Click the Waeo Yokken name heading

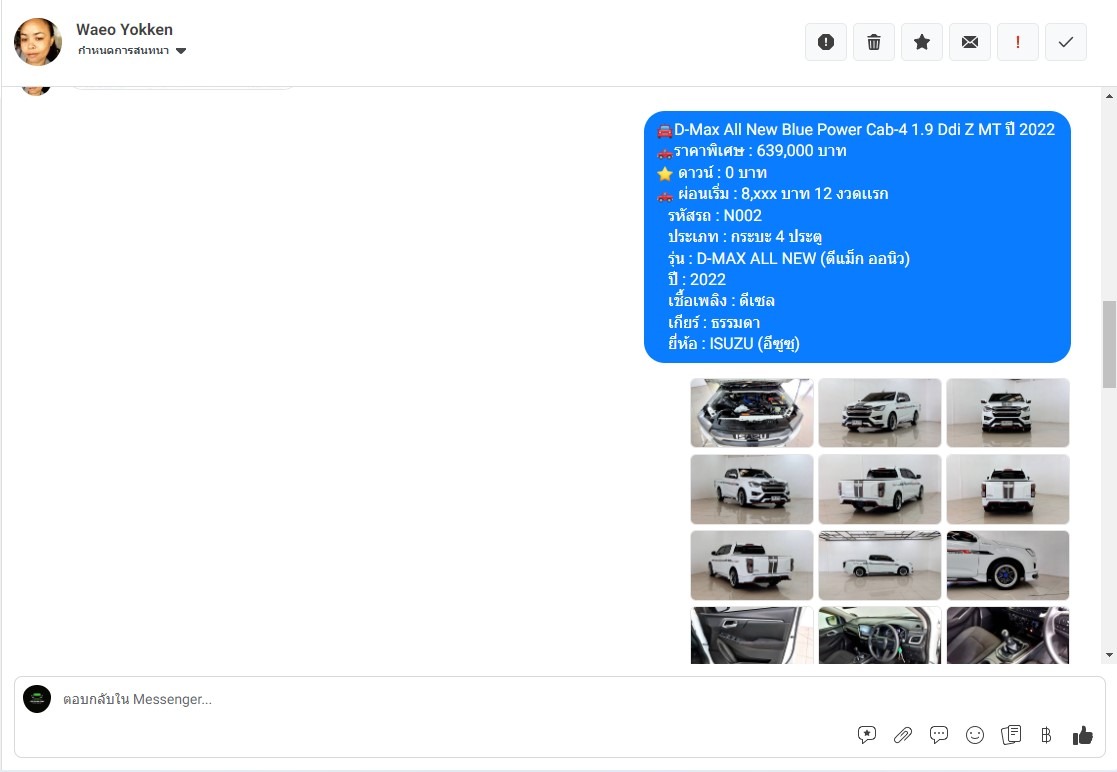coord(125,29)
